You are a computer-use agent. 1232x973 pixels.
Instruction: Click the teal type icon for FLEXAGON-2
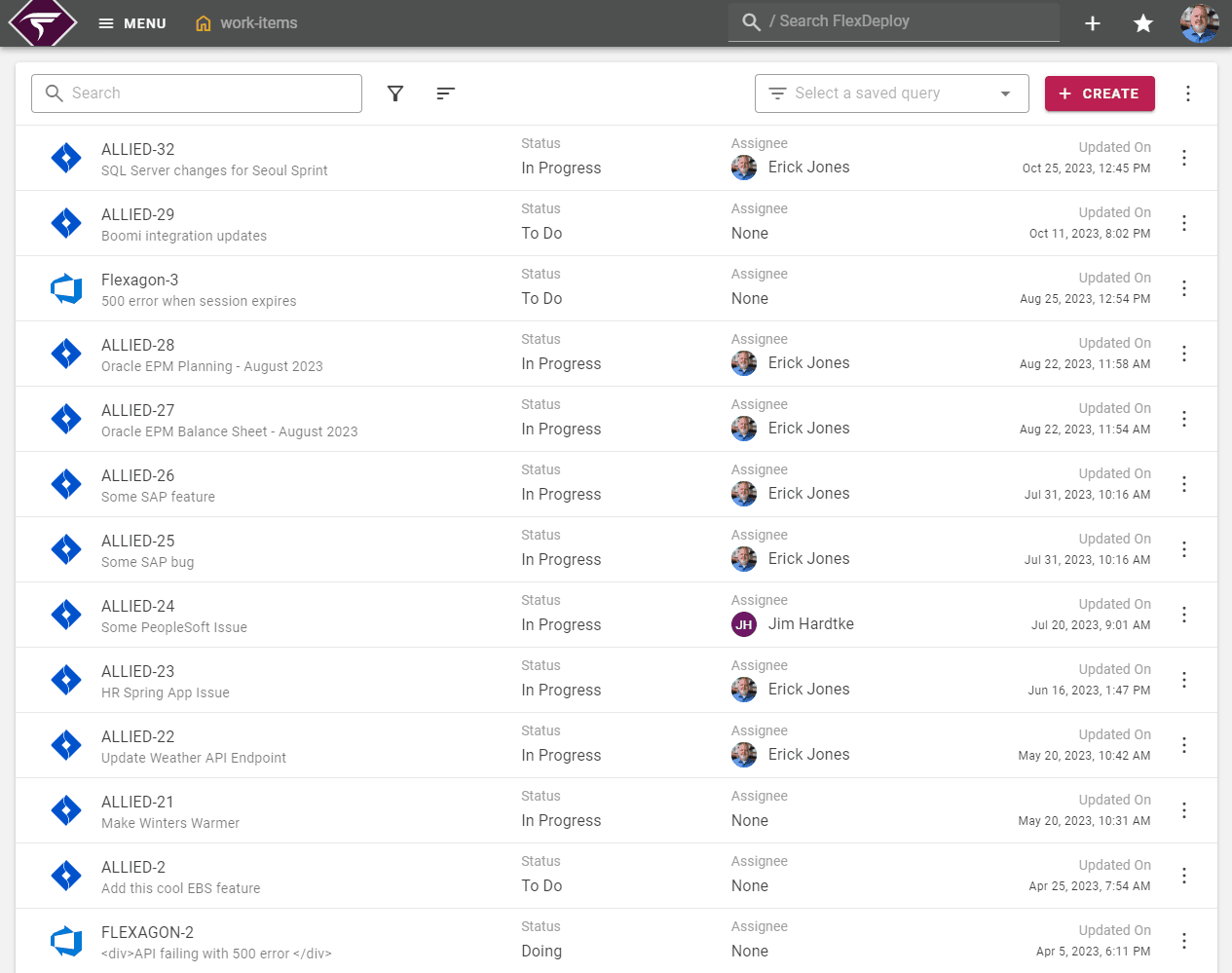(66, 941)
